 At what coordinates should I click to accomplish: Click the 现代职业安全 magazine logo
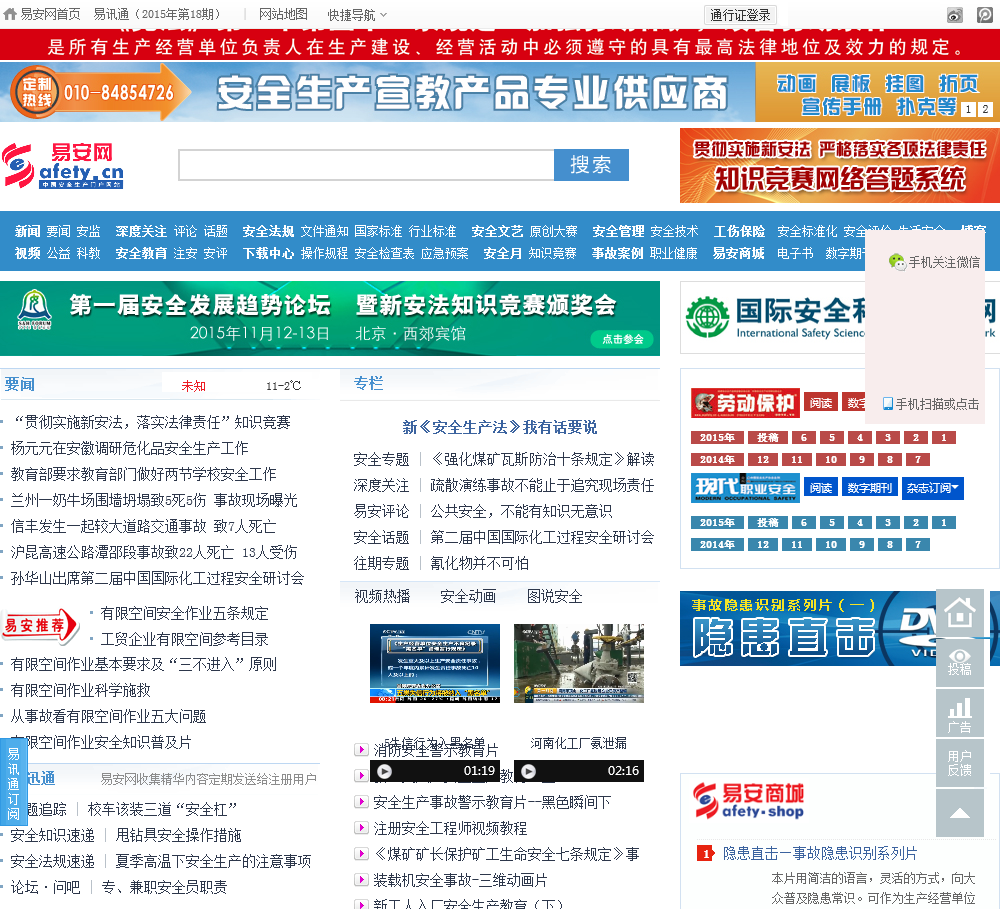[745, 488]
